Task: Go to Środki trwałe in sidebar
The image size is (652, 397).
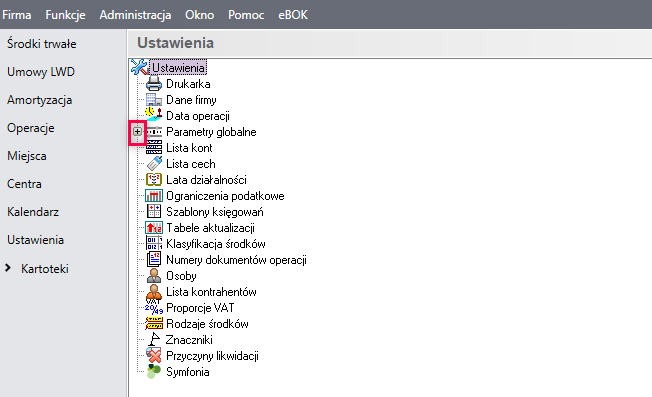Action: [x=42, y=44]
